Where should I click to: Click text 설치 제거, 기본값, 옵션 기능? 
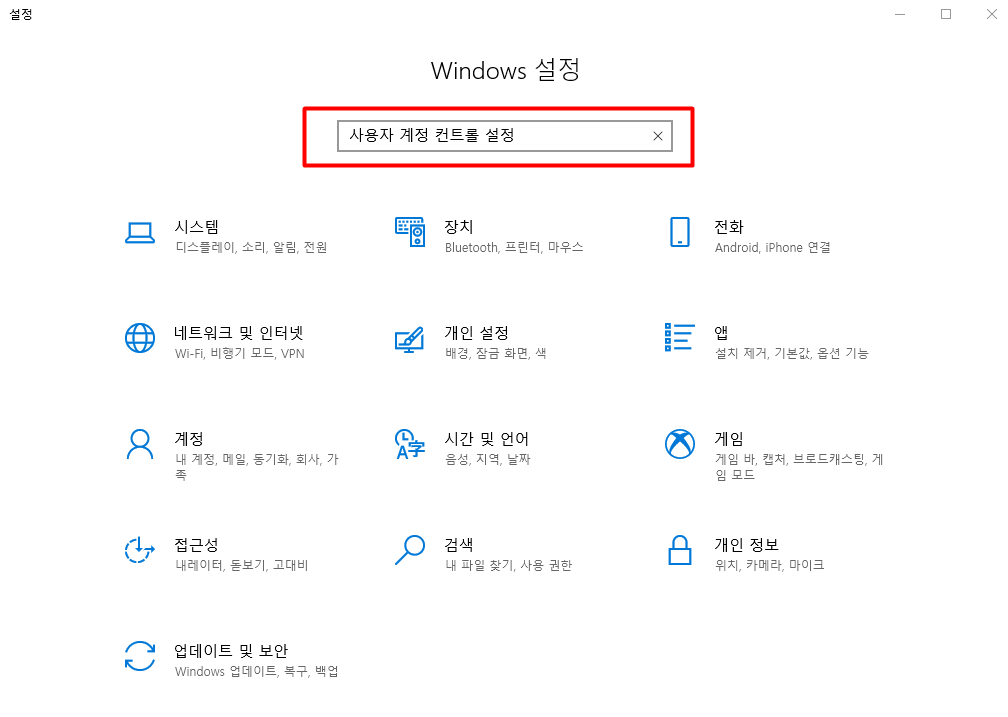tap(792, 353)
